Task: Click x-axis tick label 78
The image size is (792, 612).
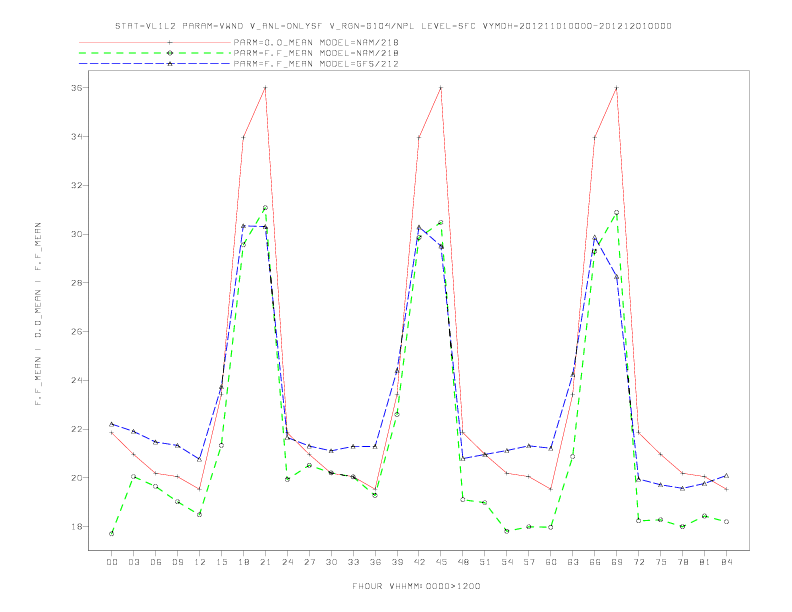Action: click(x=683, y=562)
